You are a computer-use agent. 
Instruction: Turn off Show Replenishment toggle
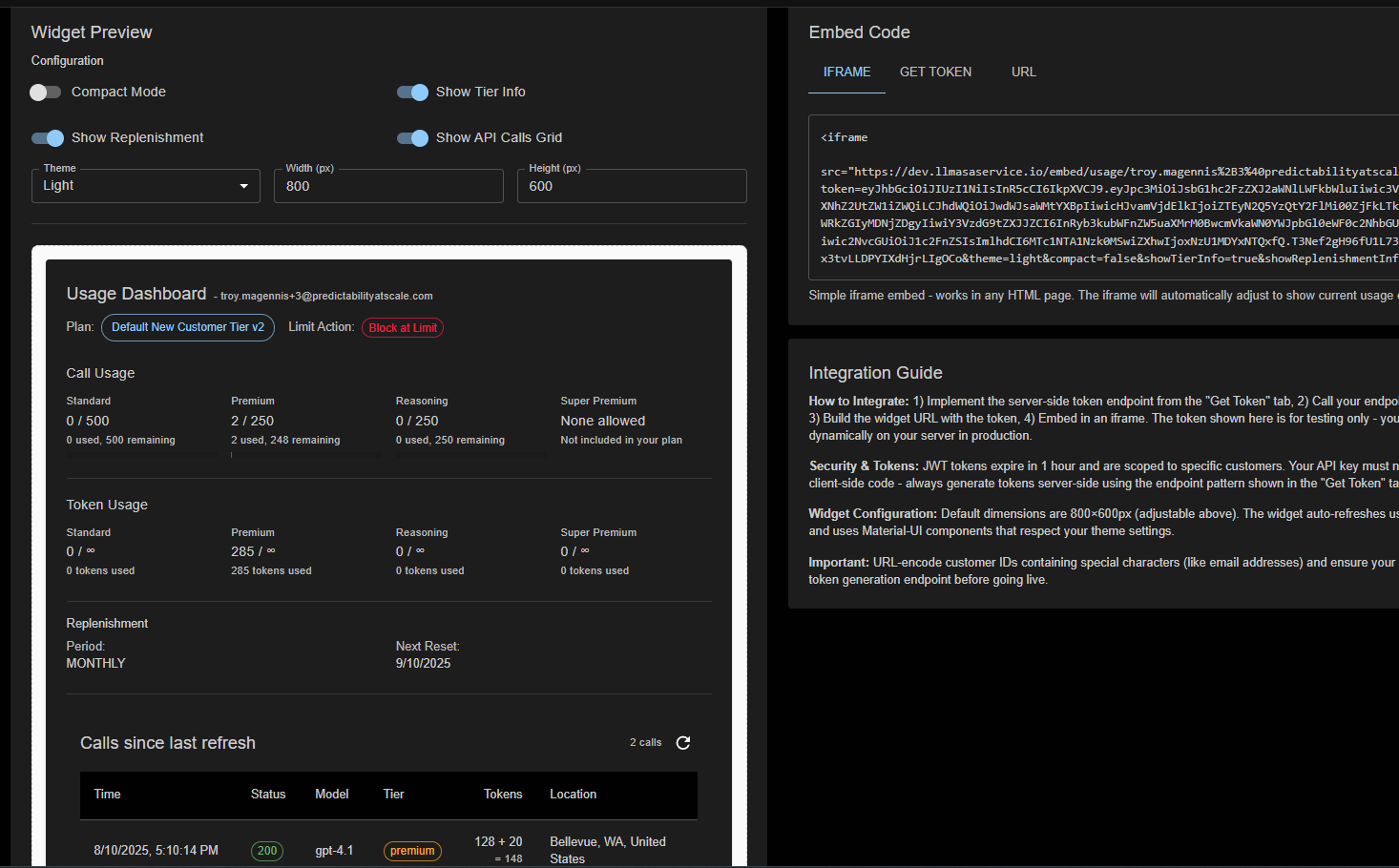tap(47, 138)
